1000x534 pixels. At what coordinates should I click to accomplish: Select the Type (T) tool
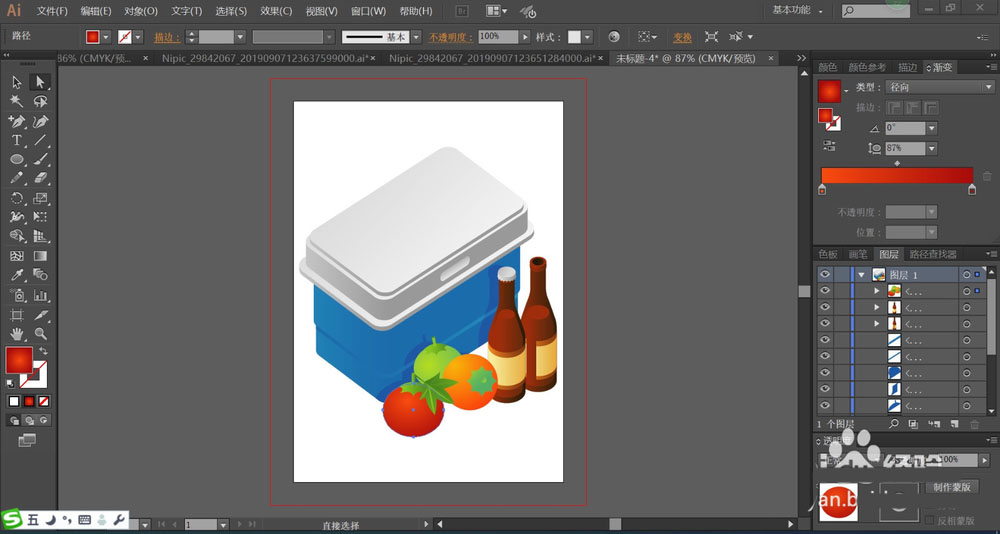[17, 140]
